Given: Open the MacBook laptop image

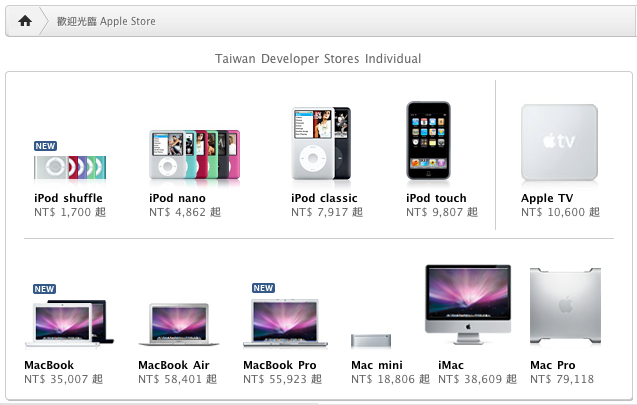Looking at the screenshot, I should [69, 324].
